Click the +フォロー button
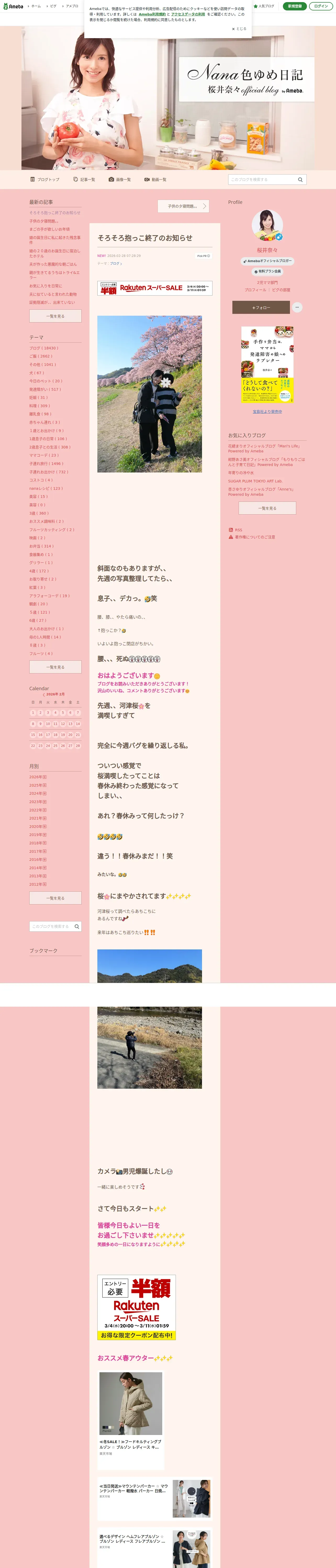Screen dimensions: 336x1568 click(x=261, y=307)
